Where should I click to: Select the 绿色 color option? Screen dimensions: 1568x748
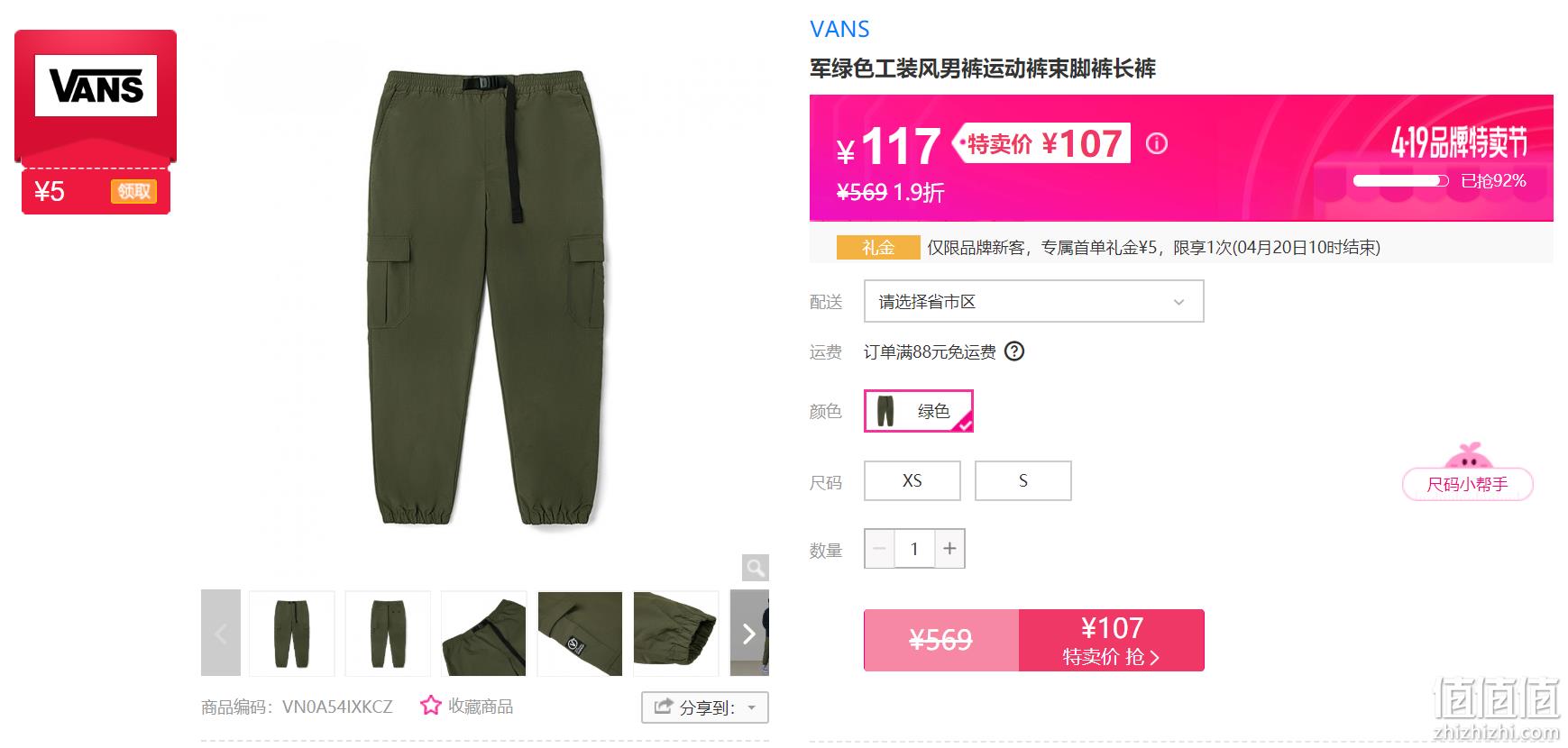pyautogui.click(x=919, y=411)
